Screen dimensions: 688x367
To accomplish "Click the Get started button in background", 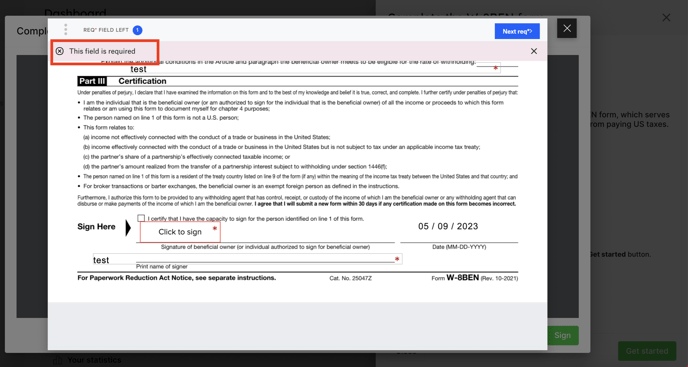I will click(647, 351).
